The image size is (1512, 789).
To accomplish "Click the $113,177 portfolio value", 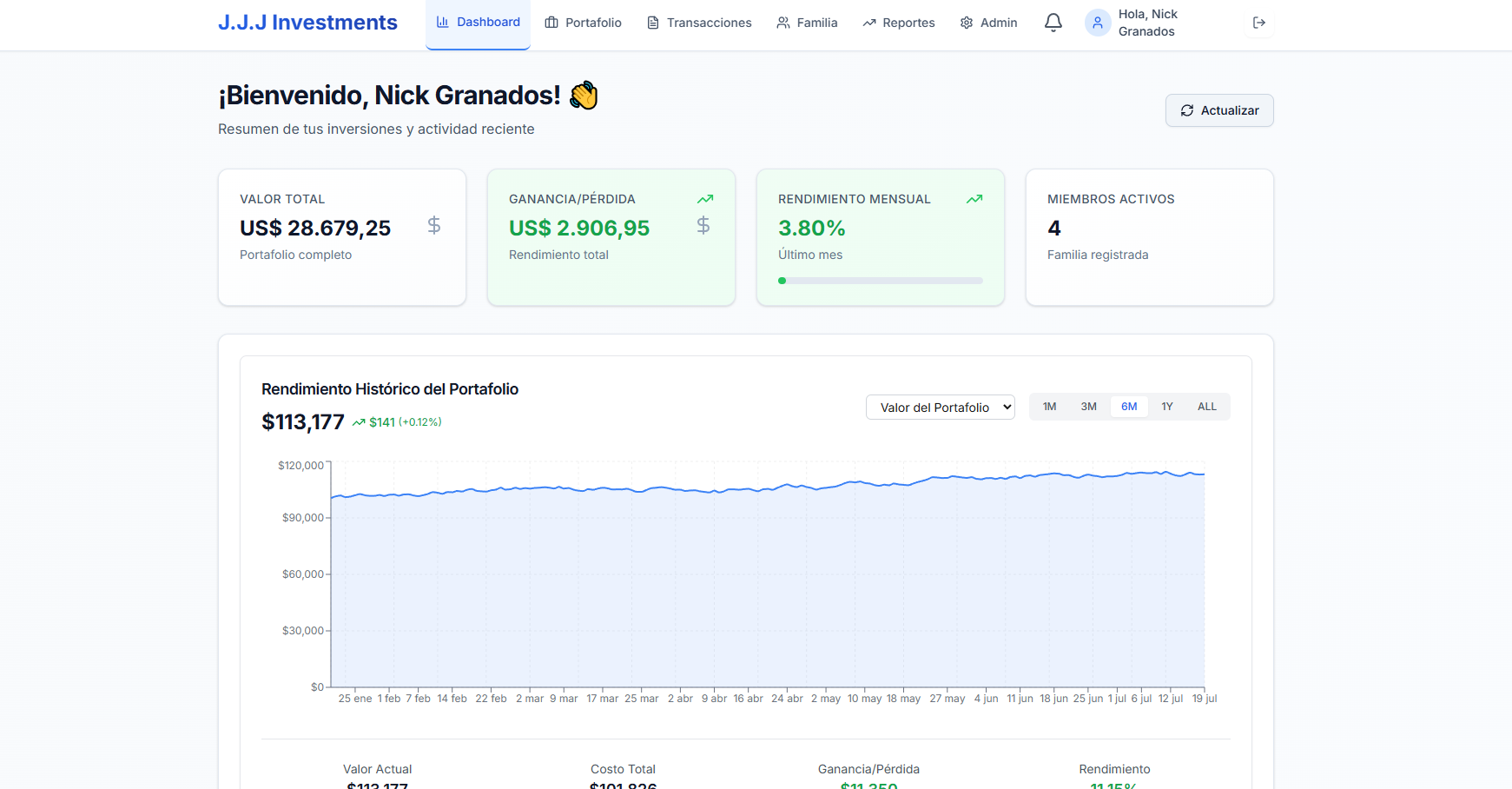I will click(303, 422).
